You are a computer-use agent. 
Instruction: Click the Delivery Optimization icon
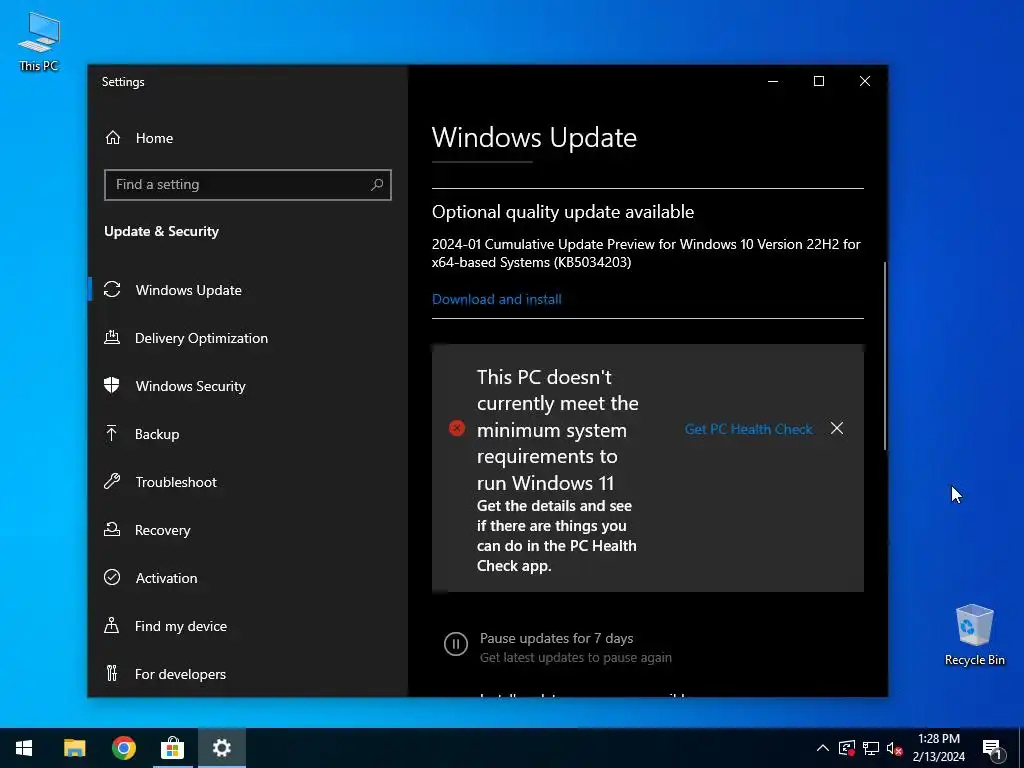coord(112,338)
